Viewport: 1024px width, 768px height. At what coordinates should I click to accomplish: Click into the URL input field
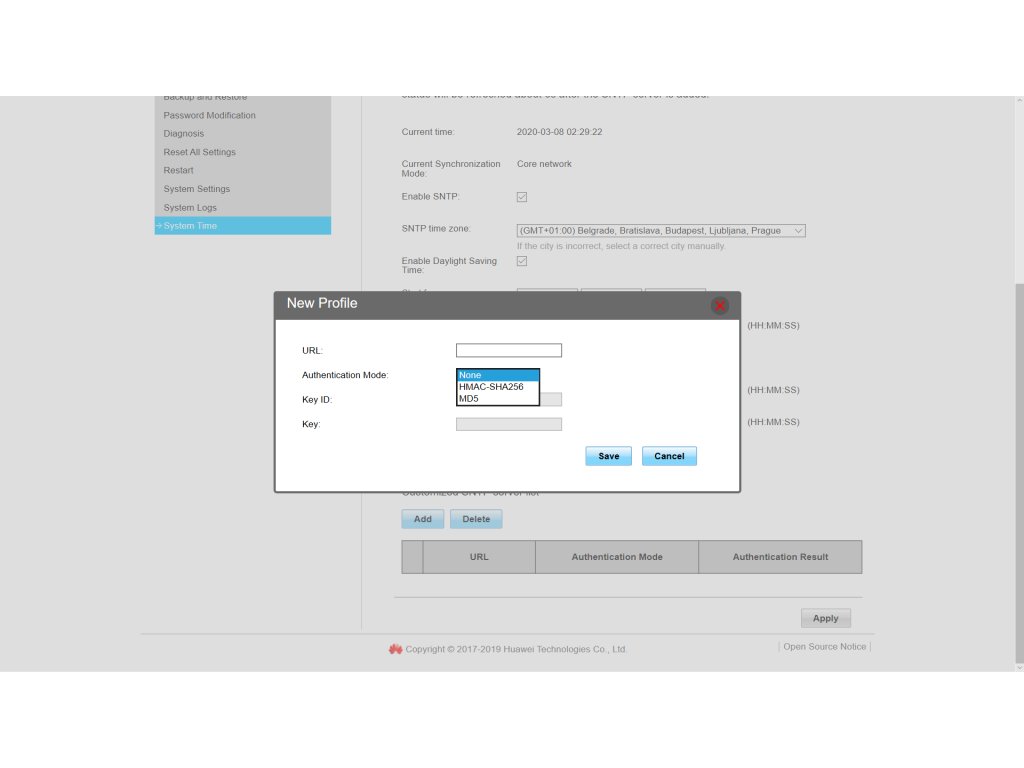pos(508,350)
